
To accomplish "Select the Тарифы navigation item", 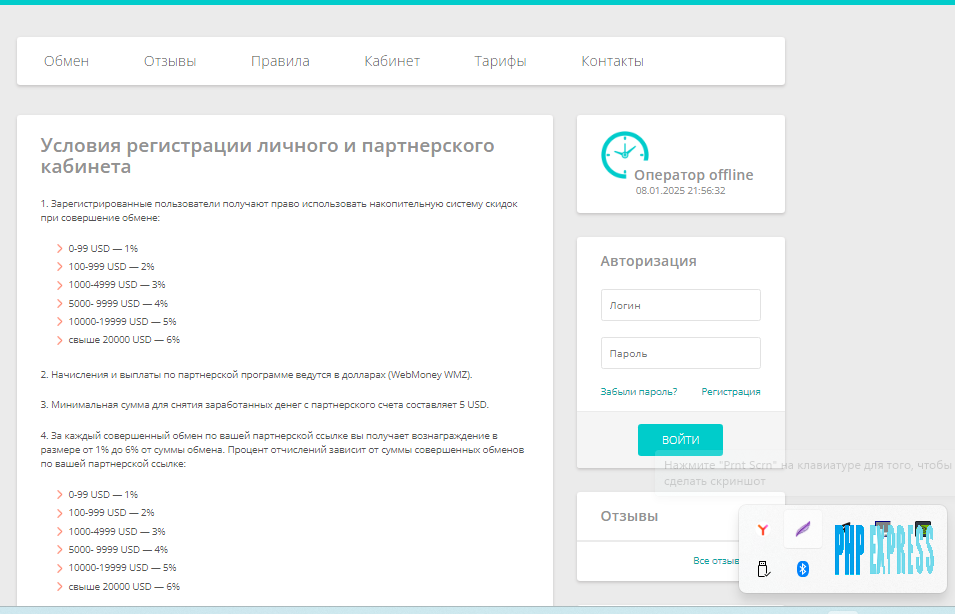I will pyautogui.click(x=501, y=61).
